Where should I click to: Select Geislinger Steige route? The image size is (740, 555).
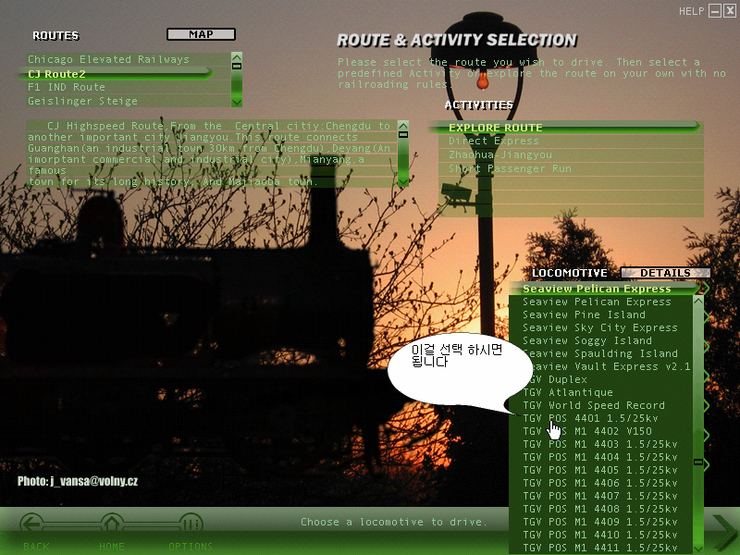click(82, 101)
